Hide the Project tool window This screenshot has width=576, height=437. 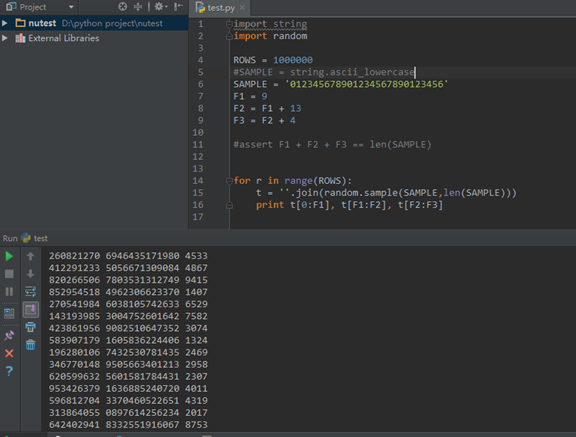click(x=178, y=7)
